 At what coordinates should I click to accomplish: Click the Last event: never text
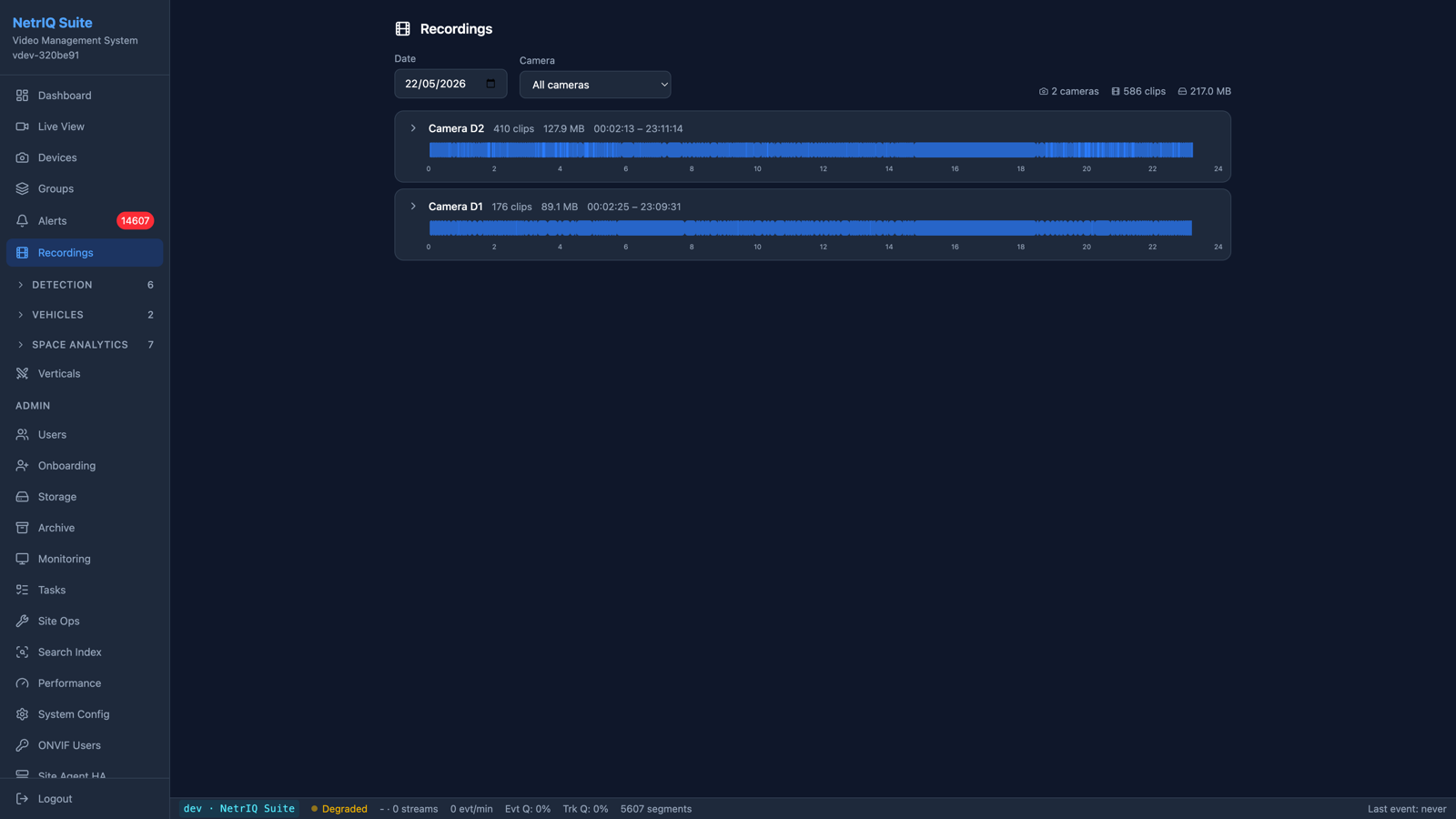(x=1407, y=809)
